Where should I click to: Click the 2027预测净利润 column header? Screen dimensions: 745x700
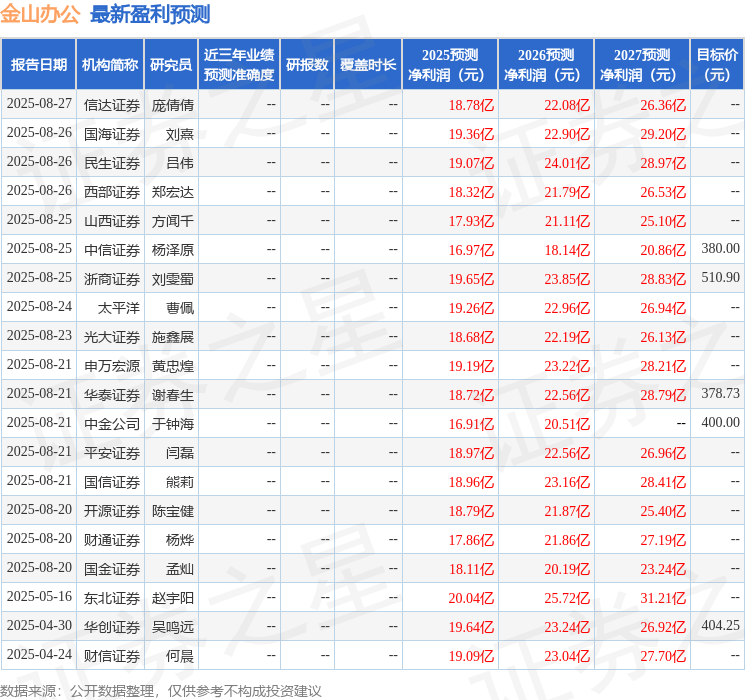pos(642,65)
